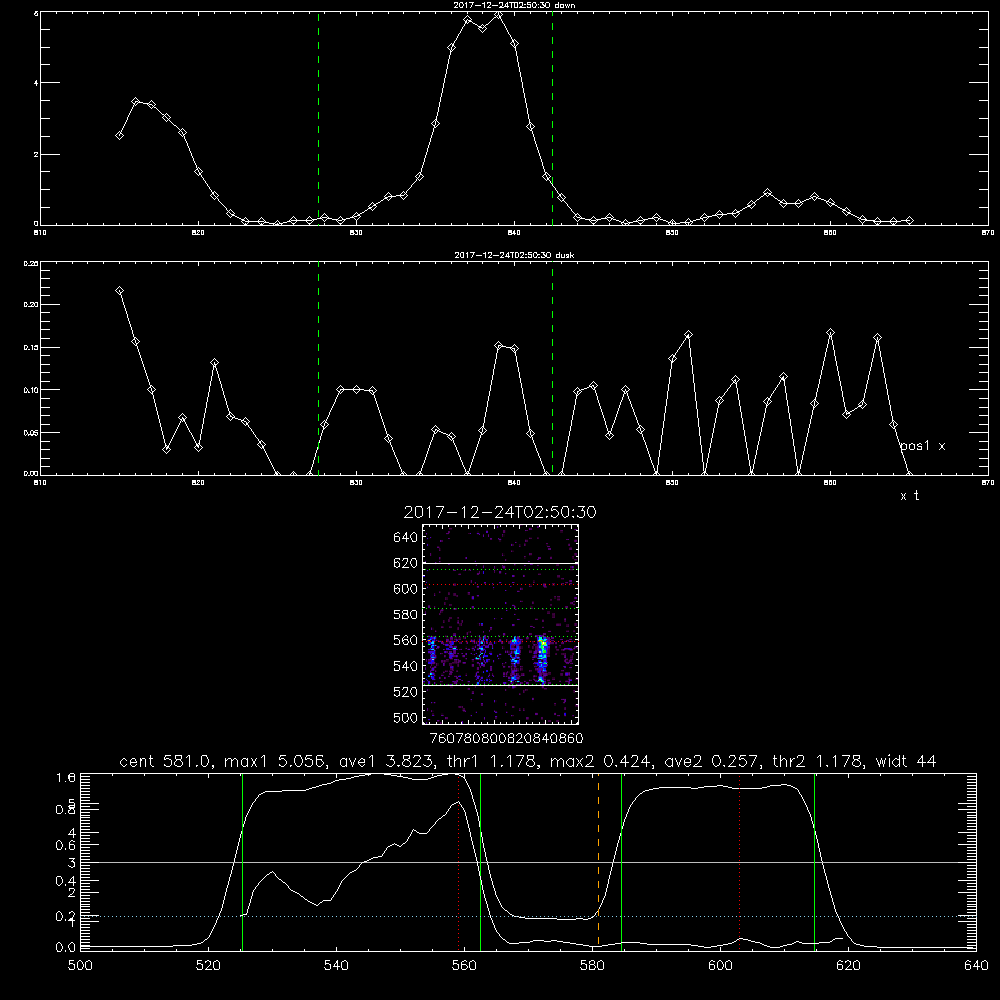Click red dotted line near 559 in bottom plot
This screenshot has width=1000, height=1000.
(459, 861)
